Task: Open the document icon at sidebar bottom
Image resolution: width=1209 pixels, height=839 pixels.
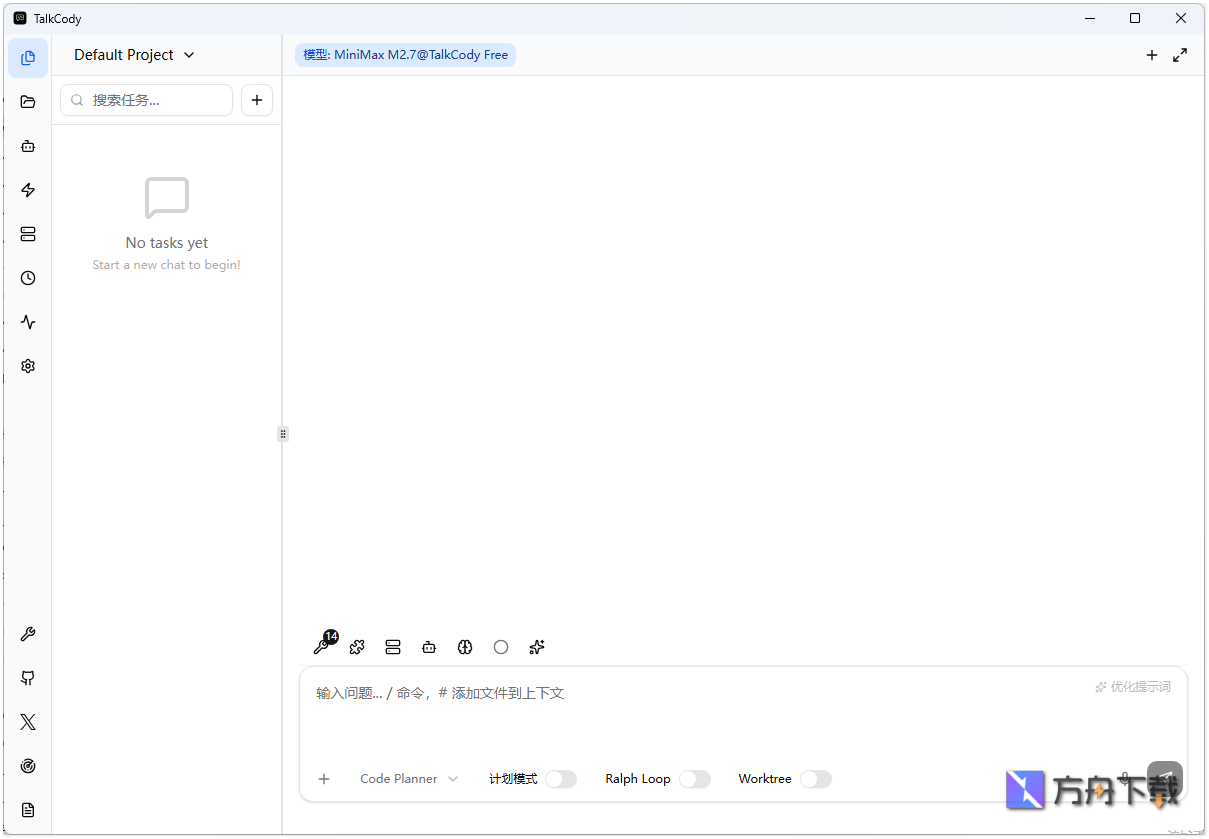Action: coord(28,810)
